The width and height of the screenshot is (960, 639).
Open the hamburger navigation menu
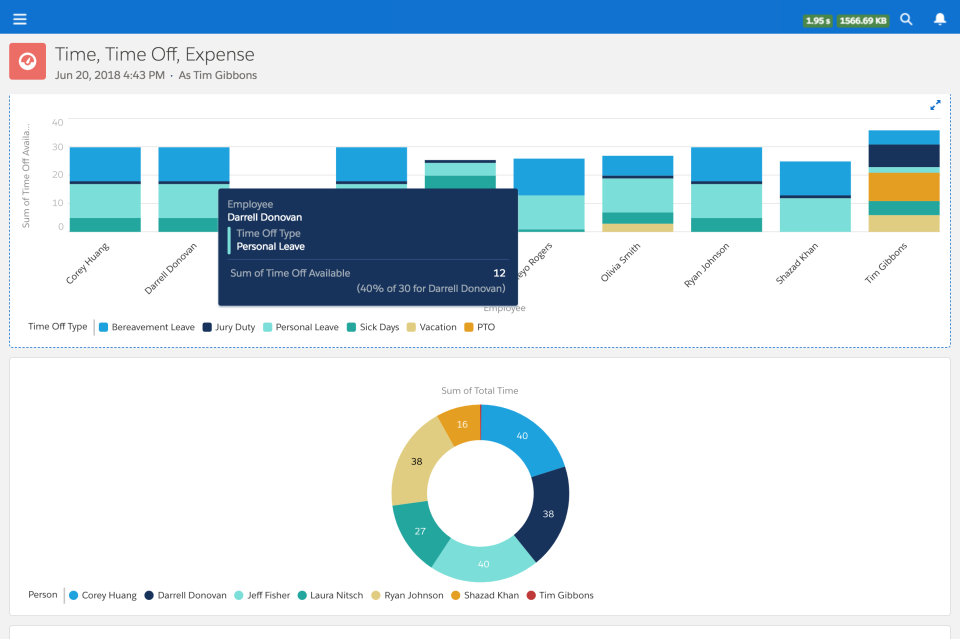tap(19, 18)
